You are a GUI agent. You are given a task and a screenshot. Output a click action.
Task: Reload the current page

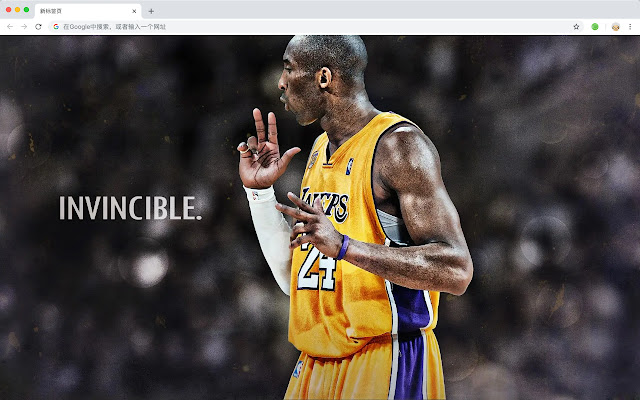38,27
